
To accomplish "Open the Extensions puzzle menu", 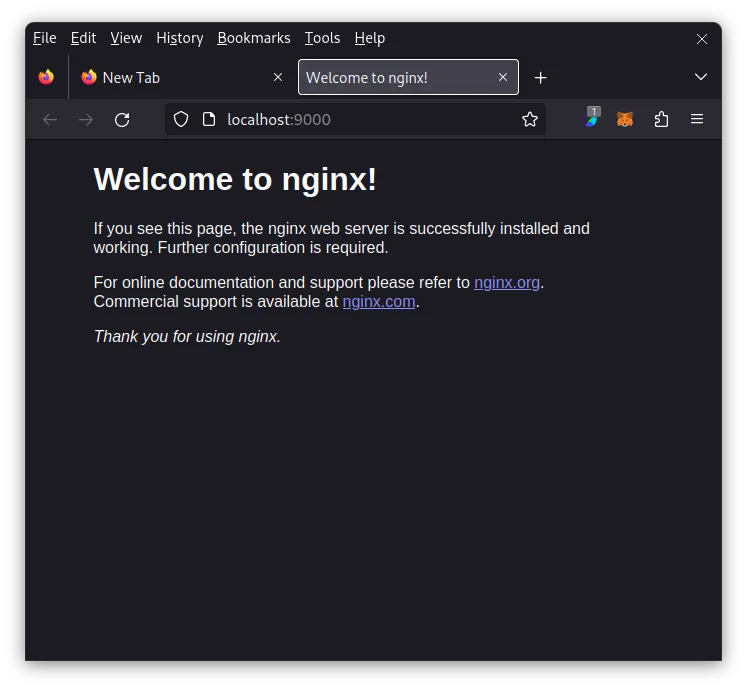I will [x=661, y=119].
